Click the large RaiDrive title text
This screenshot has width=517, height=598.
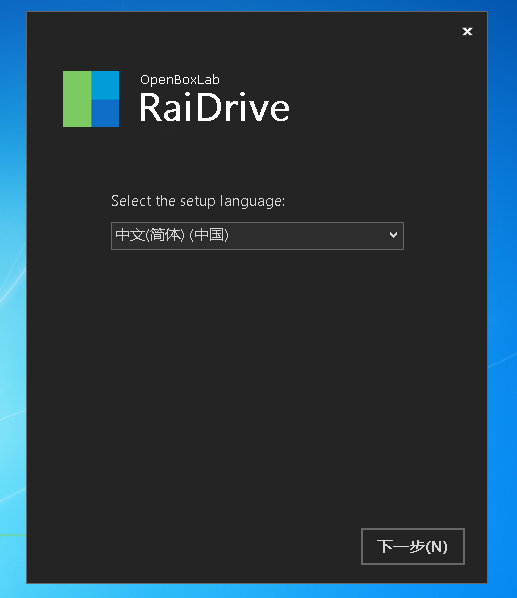(214, 108)
